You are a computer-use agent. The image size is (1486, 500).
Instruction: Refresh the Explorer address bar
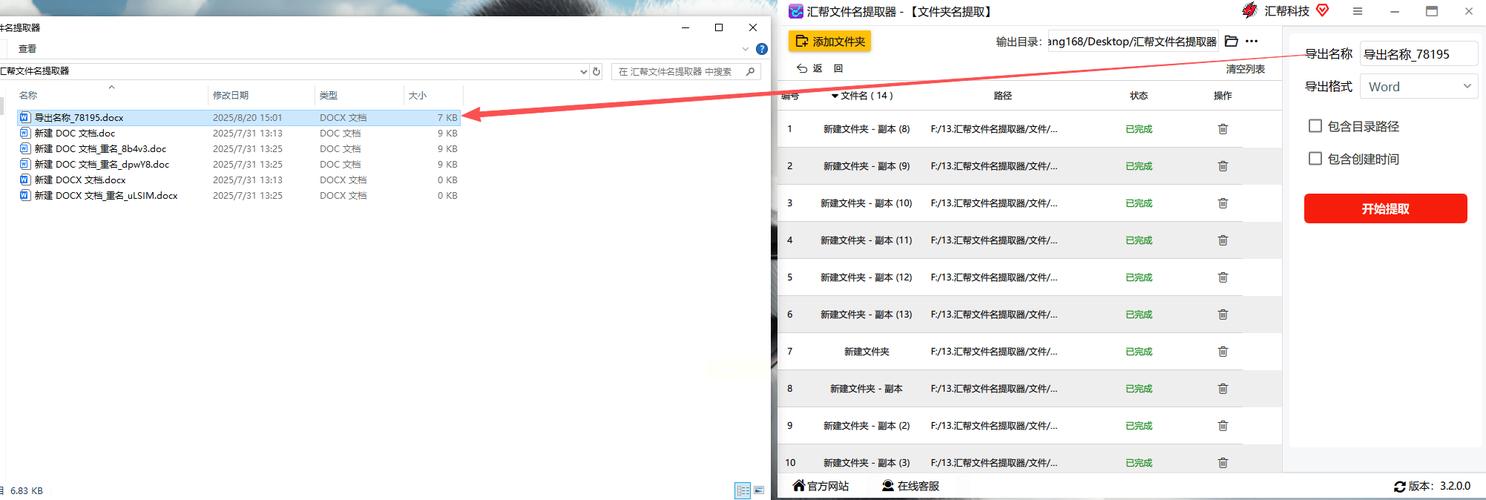pos(597,72)
